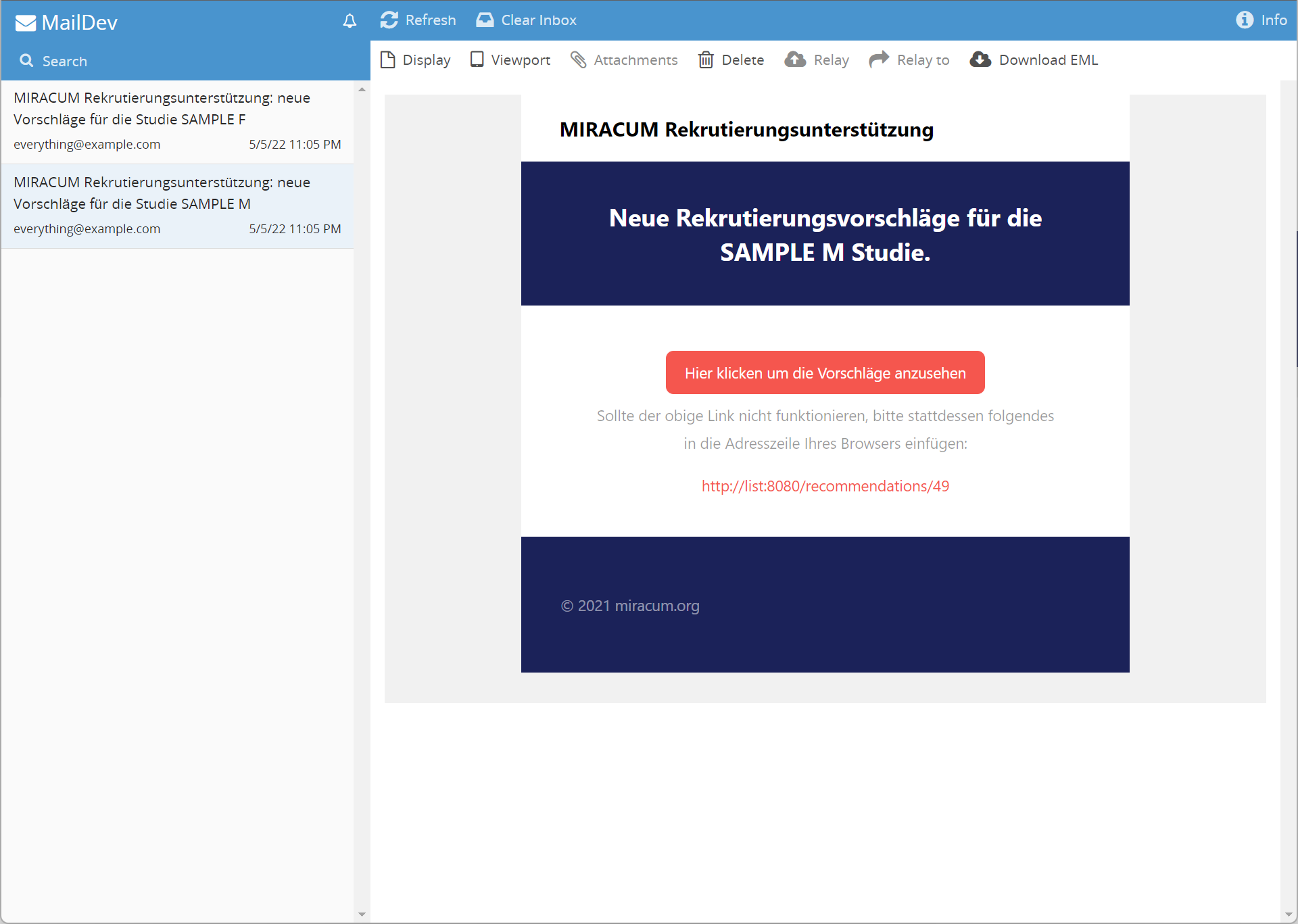Click the Info label text
1298x924 pixels.
tap(1274, 20)
